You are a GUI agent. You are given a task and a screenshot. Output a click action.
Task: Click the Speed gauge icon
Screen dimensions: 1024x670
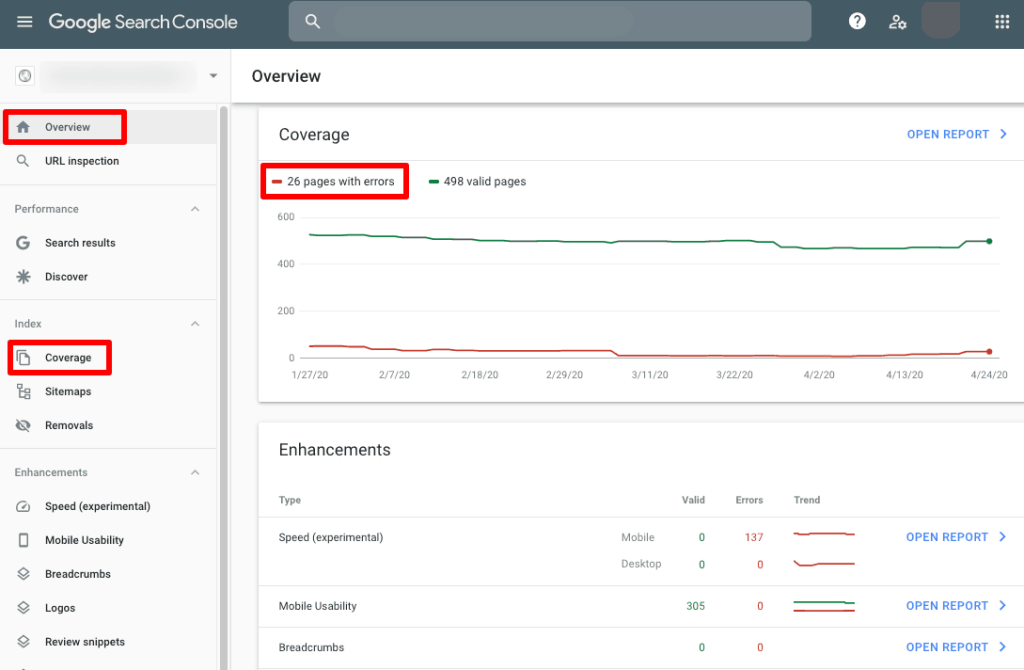click(x=23, y=507)
